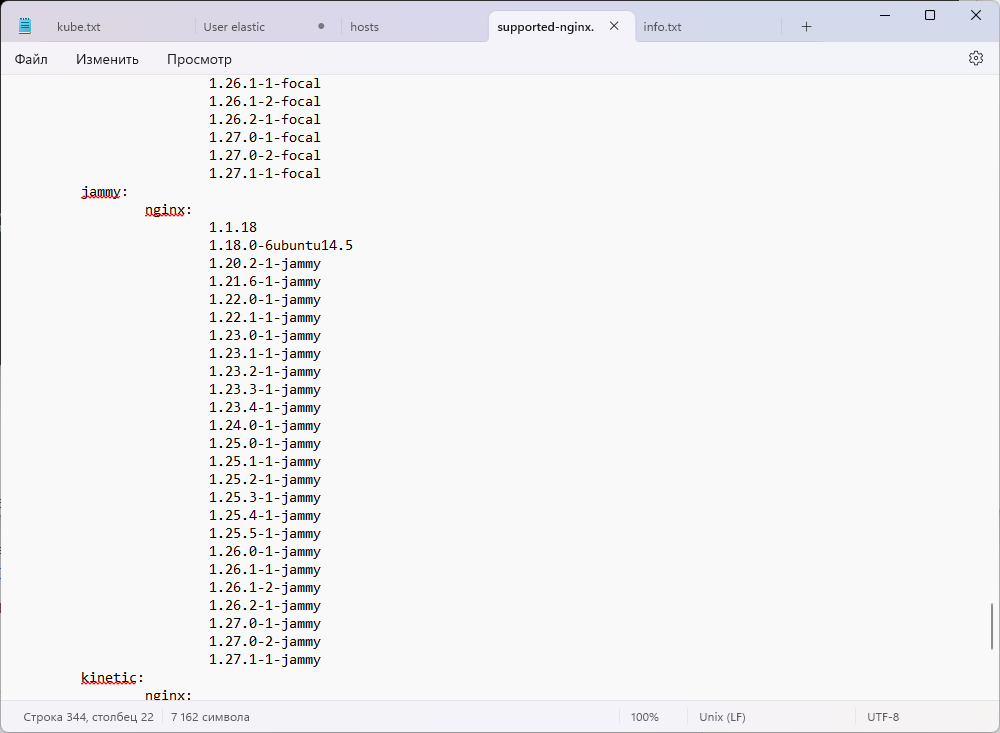Viewport: 1000px width, 733px height.
Task: Click the line 1.21.6-1-jammy
Action: click(265, 281)
